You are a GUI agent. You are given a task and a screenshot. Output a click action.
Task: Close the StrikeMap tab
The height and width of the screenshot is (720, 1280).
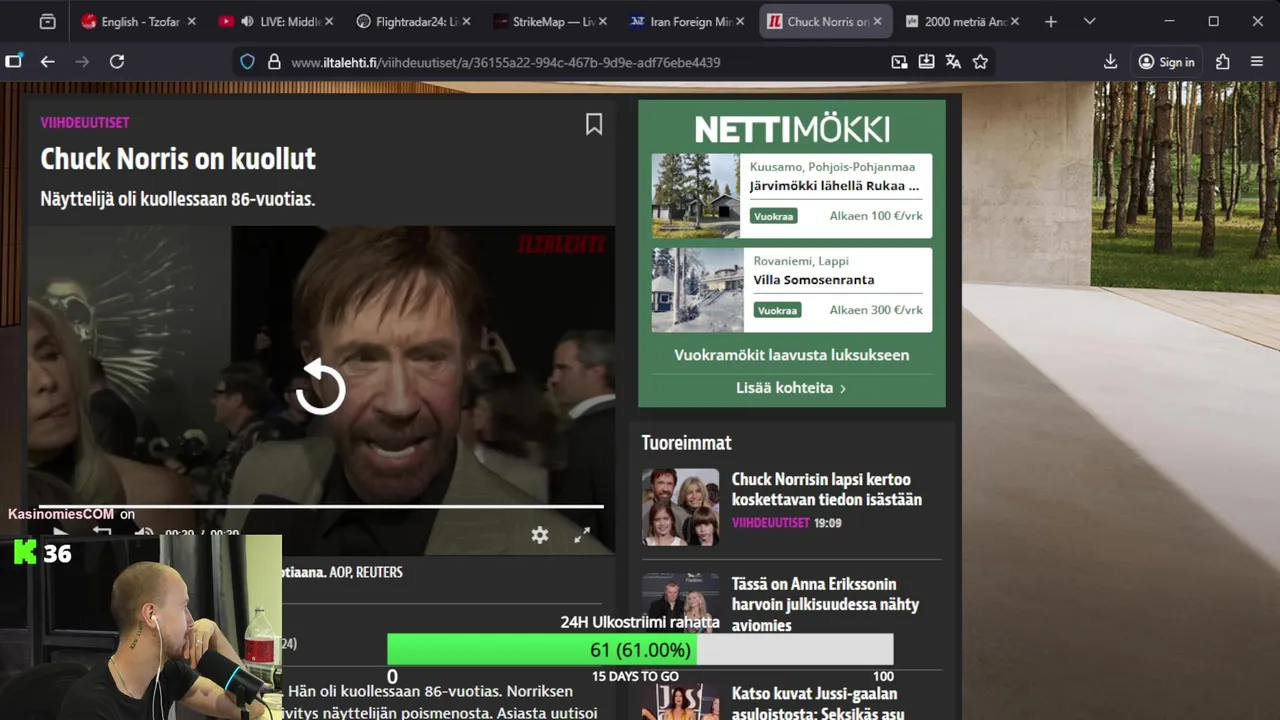pos(603,21)
